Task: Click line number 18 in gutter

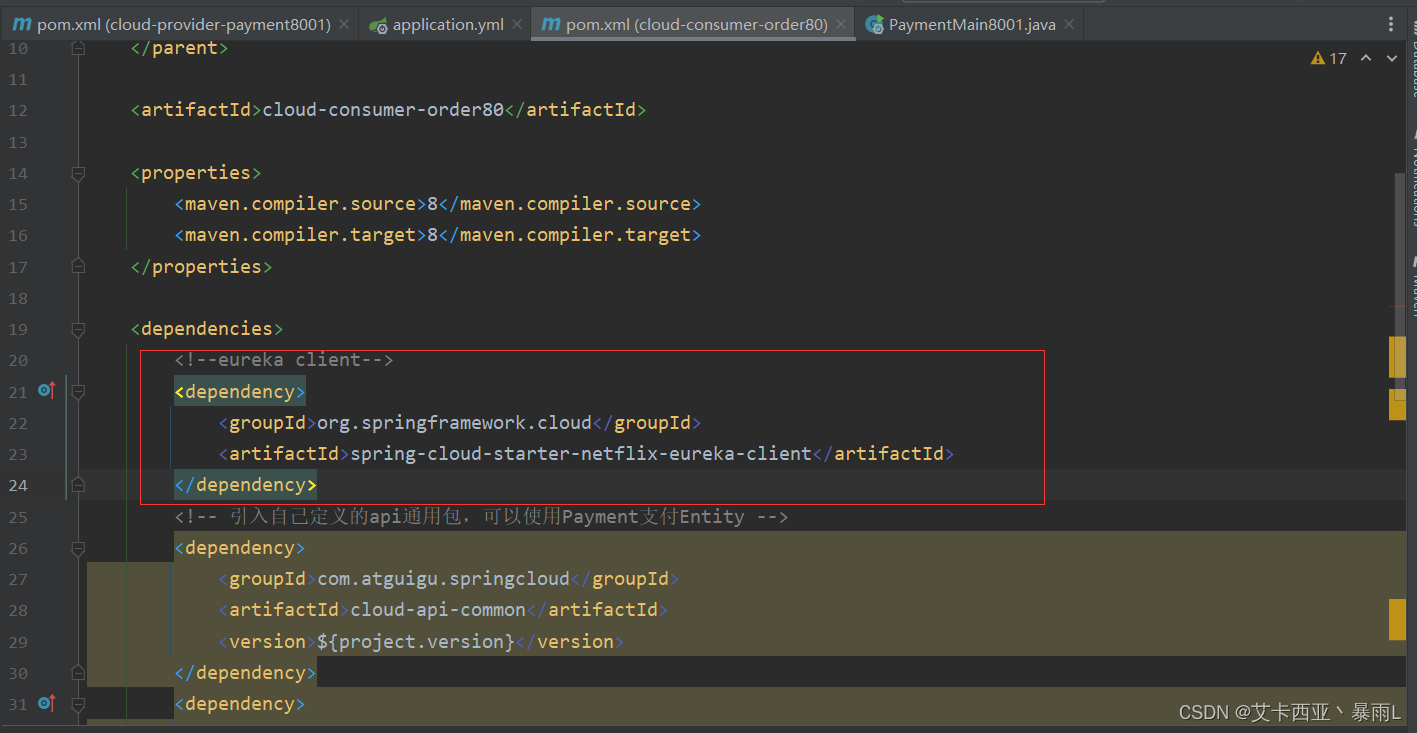Action: 18,298
